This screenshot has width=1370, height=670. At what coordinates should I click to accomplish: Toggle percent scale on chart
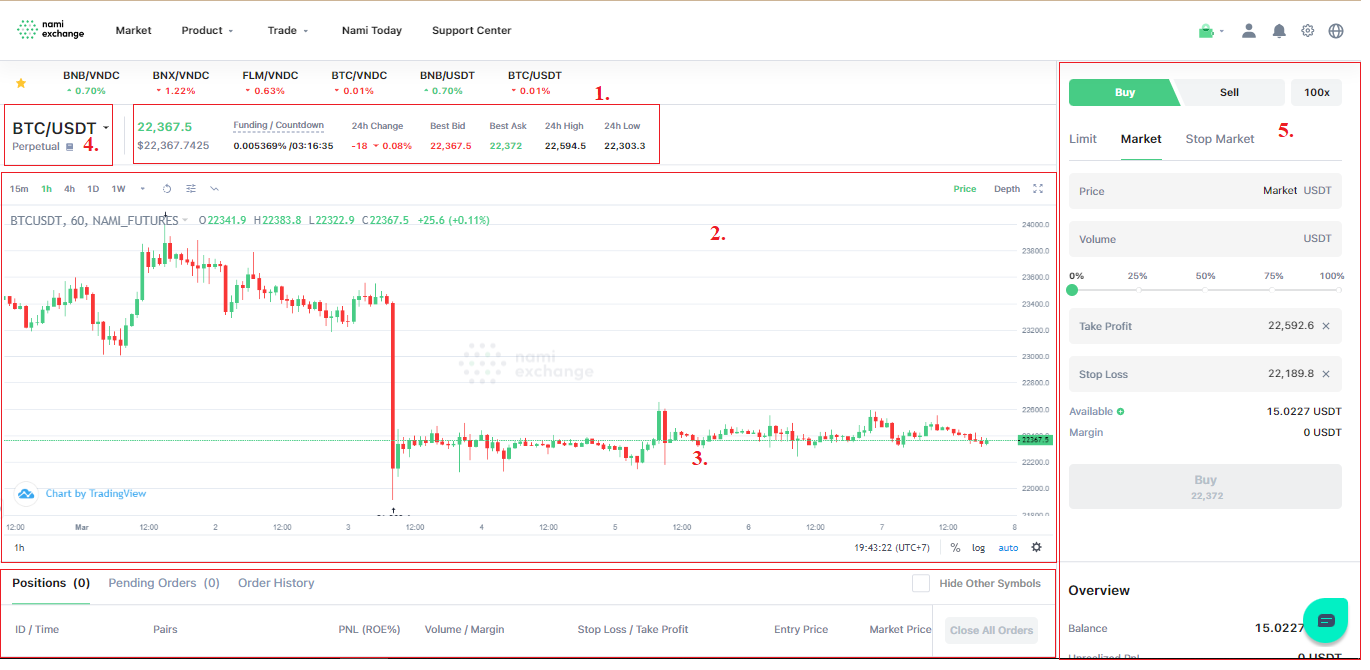(955, 547)
